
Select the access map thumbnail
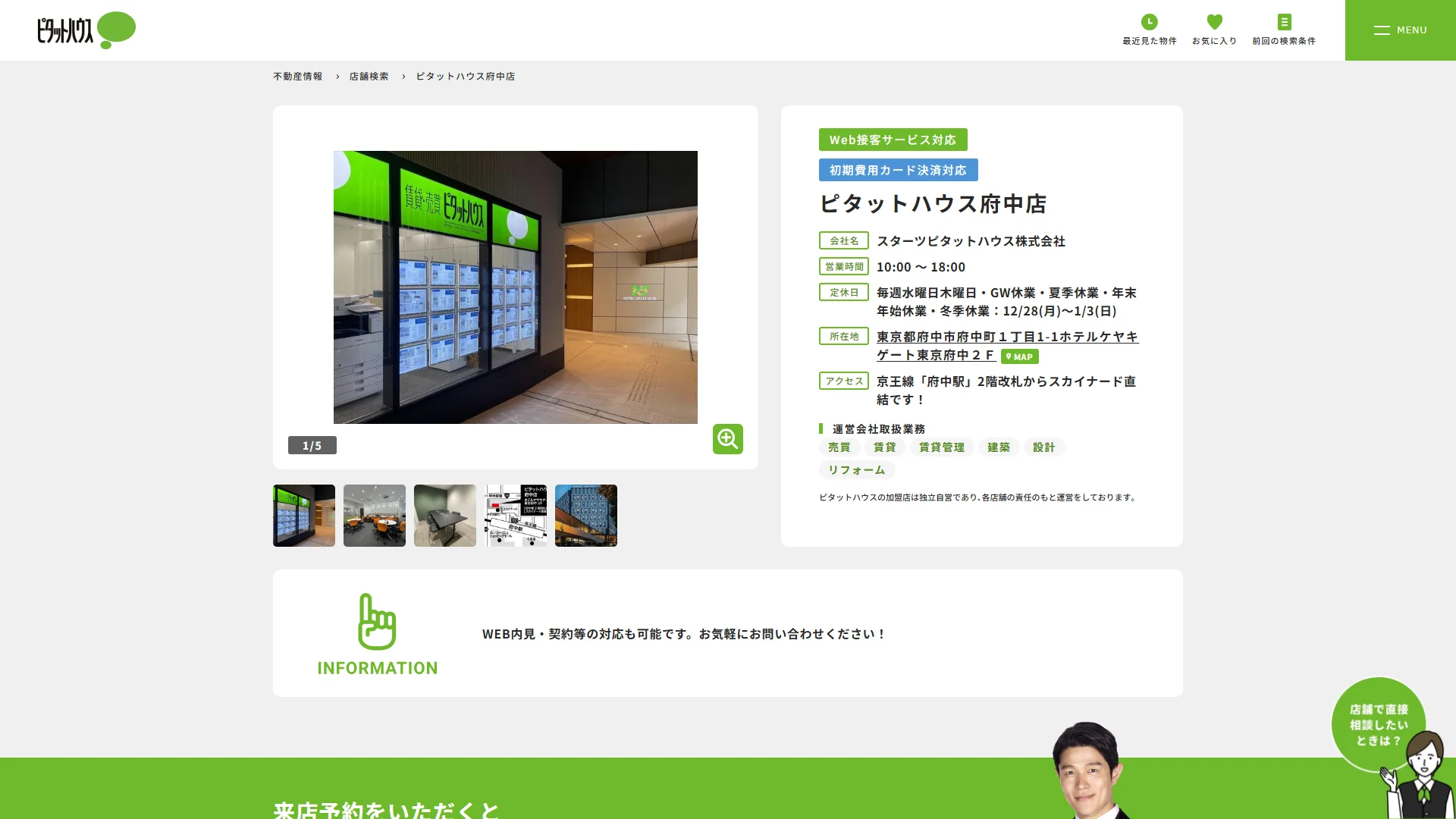tap(516, 516)
